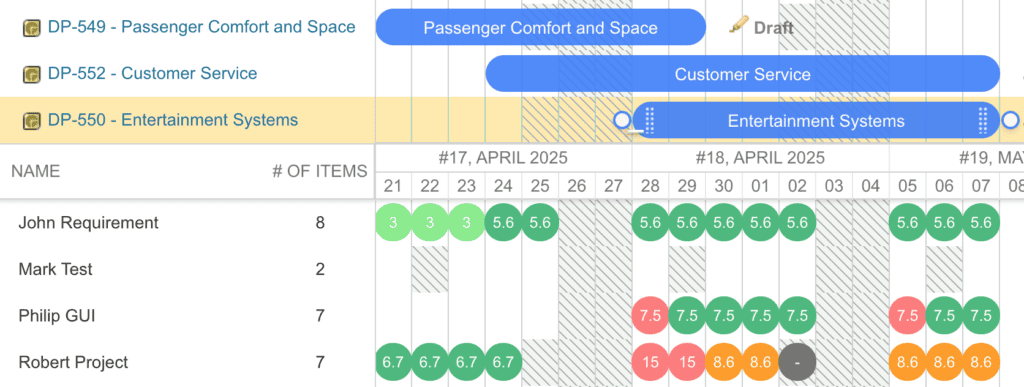Click the DP-549 work item icon
1024x387 pixels.
(31, 27)
